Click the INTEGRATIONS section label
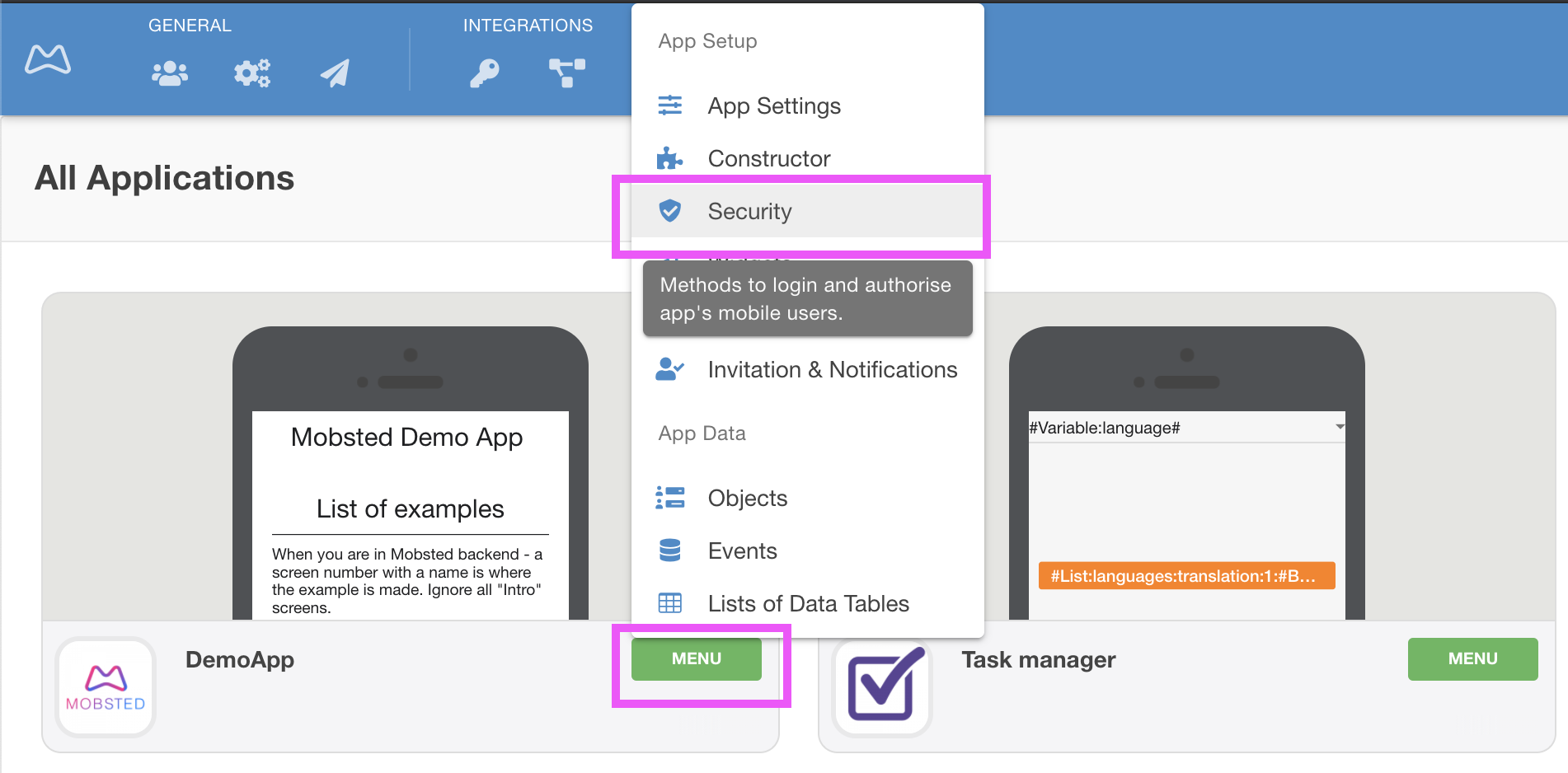This screenshot has height=773, width=1568. click(x=528, y=26)
